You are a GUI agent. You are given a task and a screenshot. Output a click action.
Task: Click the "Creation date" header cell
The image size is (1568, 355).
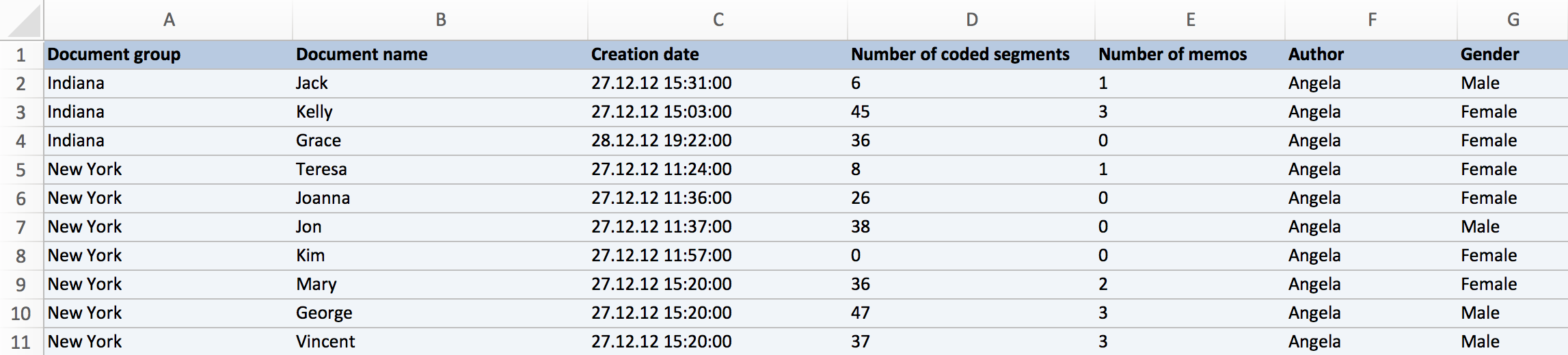(718, 55)
